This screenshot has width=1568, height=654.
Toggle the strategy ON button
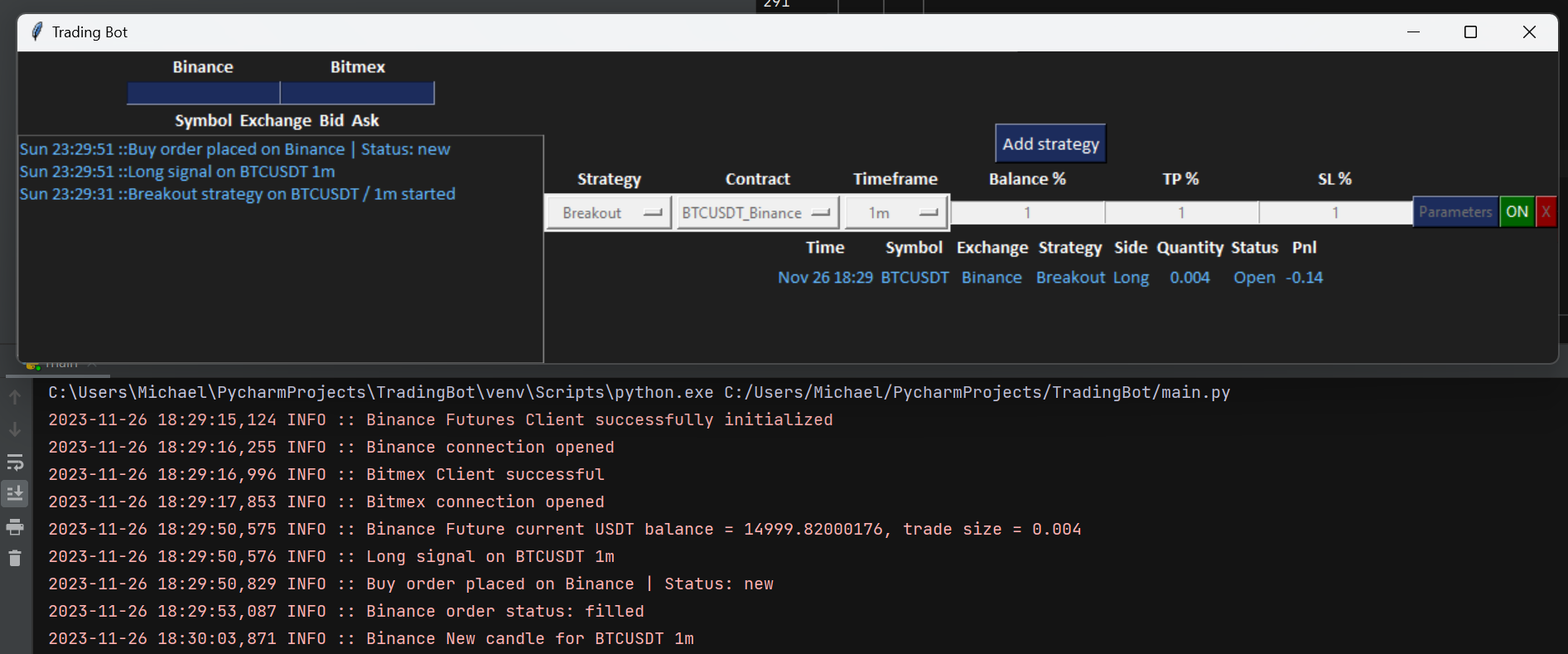click(x=1517, y=212)
